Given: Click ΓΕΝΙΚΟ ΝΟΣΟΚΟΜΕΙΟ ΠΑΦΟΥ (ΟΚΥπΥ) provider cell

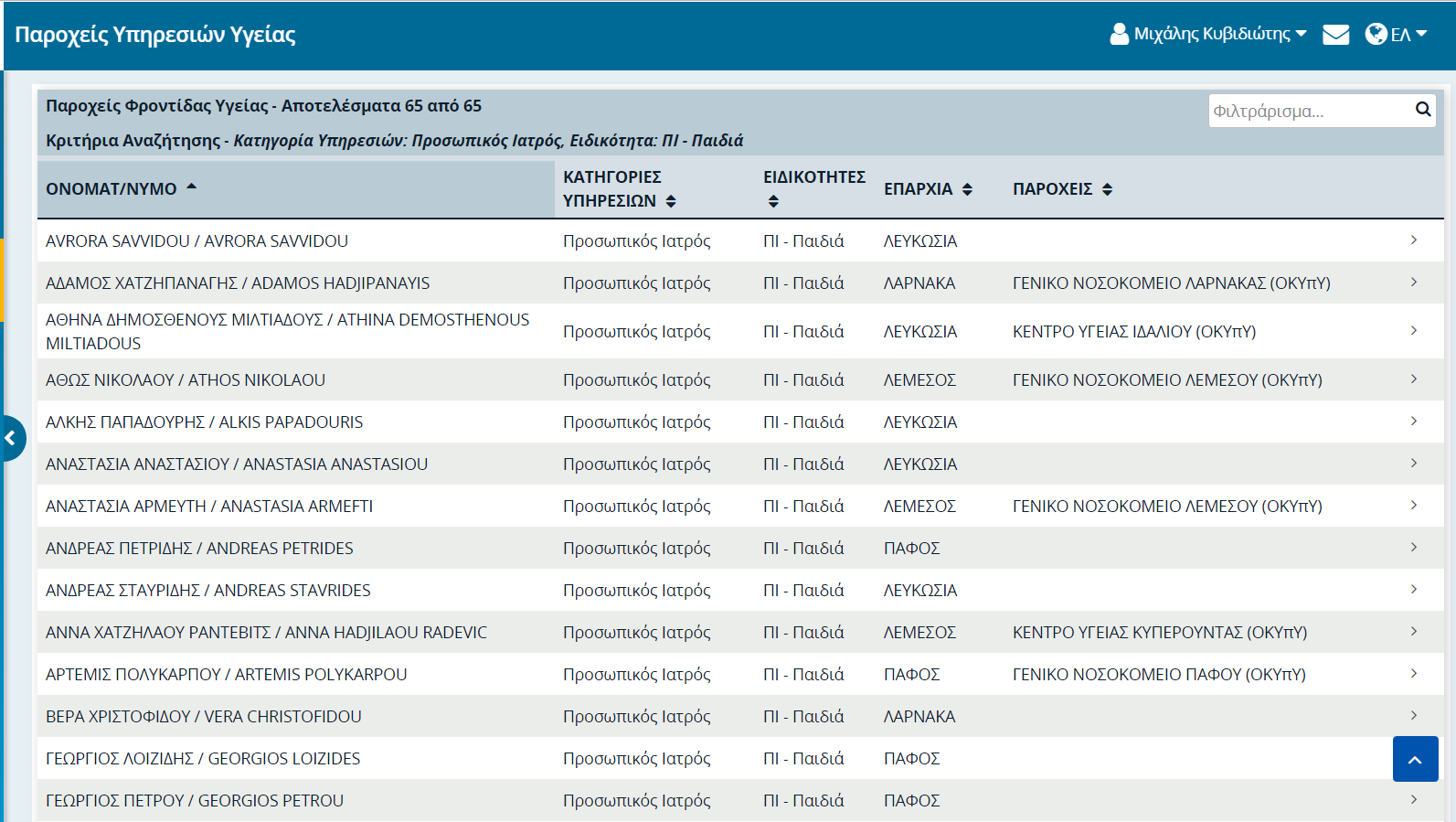Looking at the screenshot, I should 1159,675.
